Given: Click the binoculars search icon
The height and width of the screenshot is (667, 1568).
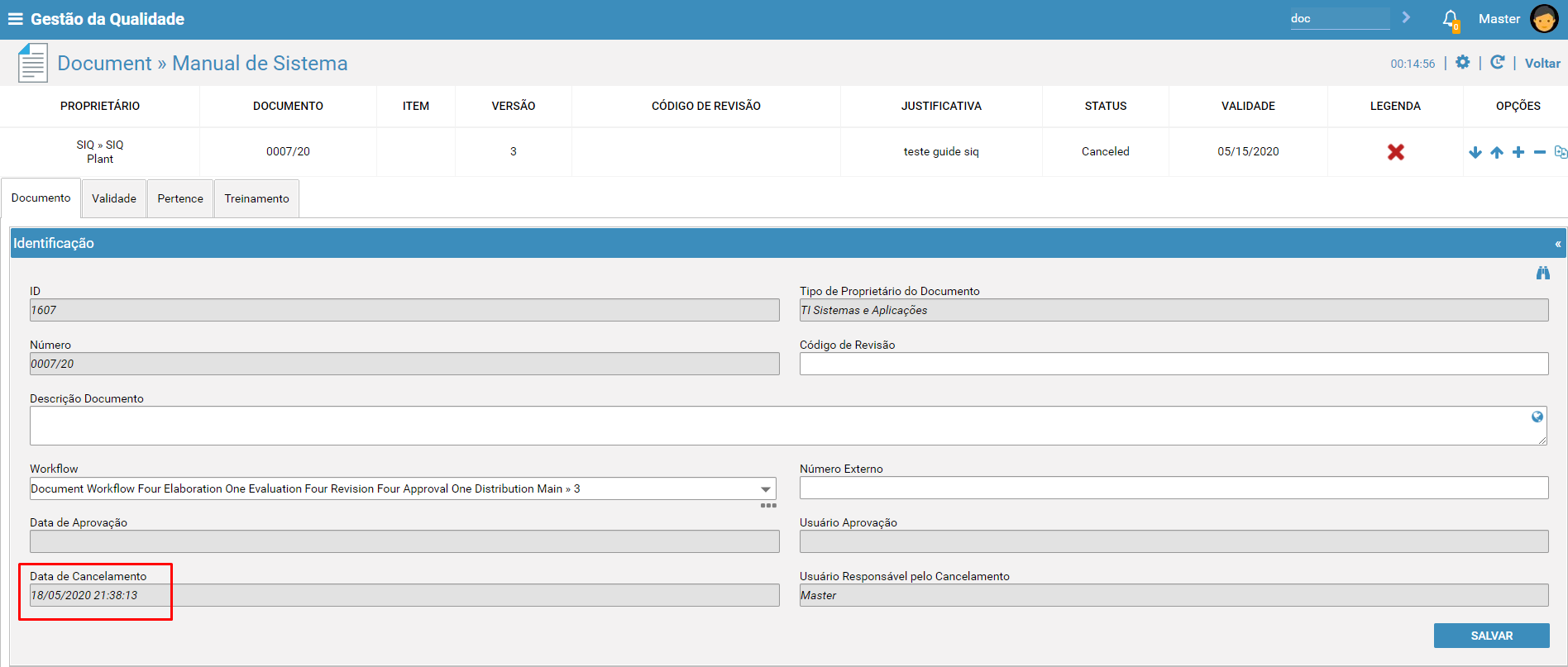Looking at the screenshot, I should pyautogui.click(x=1543, y=273).
